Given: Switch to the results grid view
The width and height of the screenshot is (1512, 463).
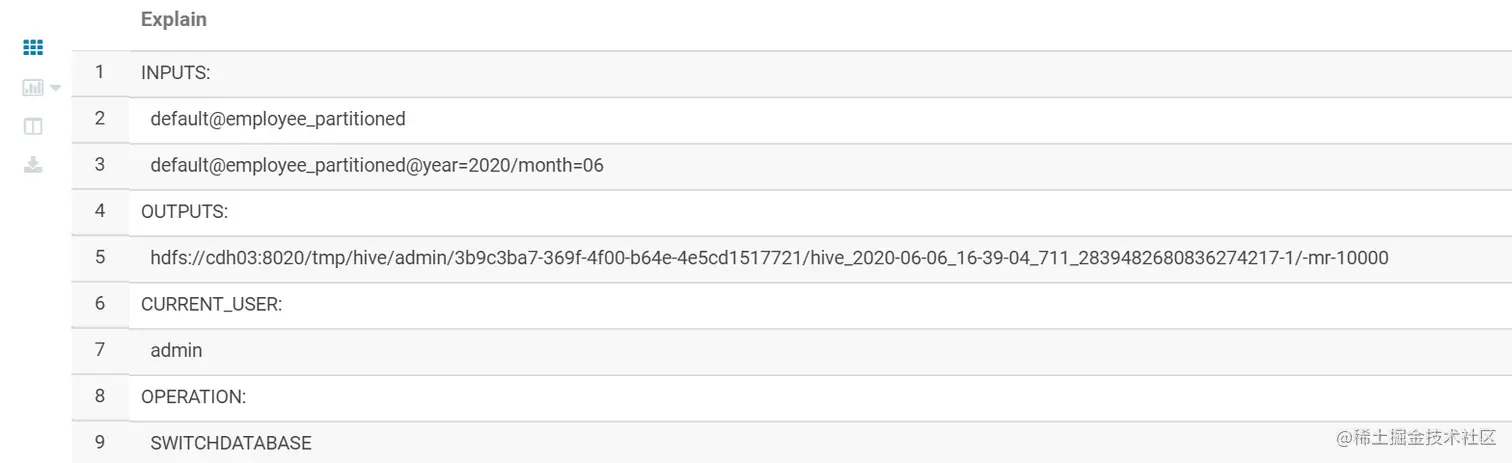Looking at the screenshot, I should point(33,47).
